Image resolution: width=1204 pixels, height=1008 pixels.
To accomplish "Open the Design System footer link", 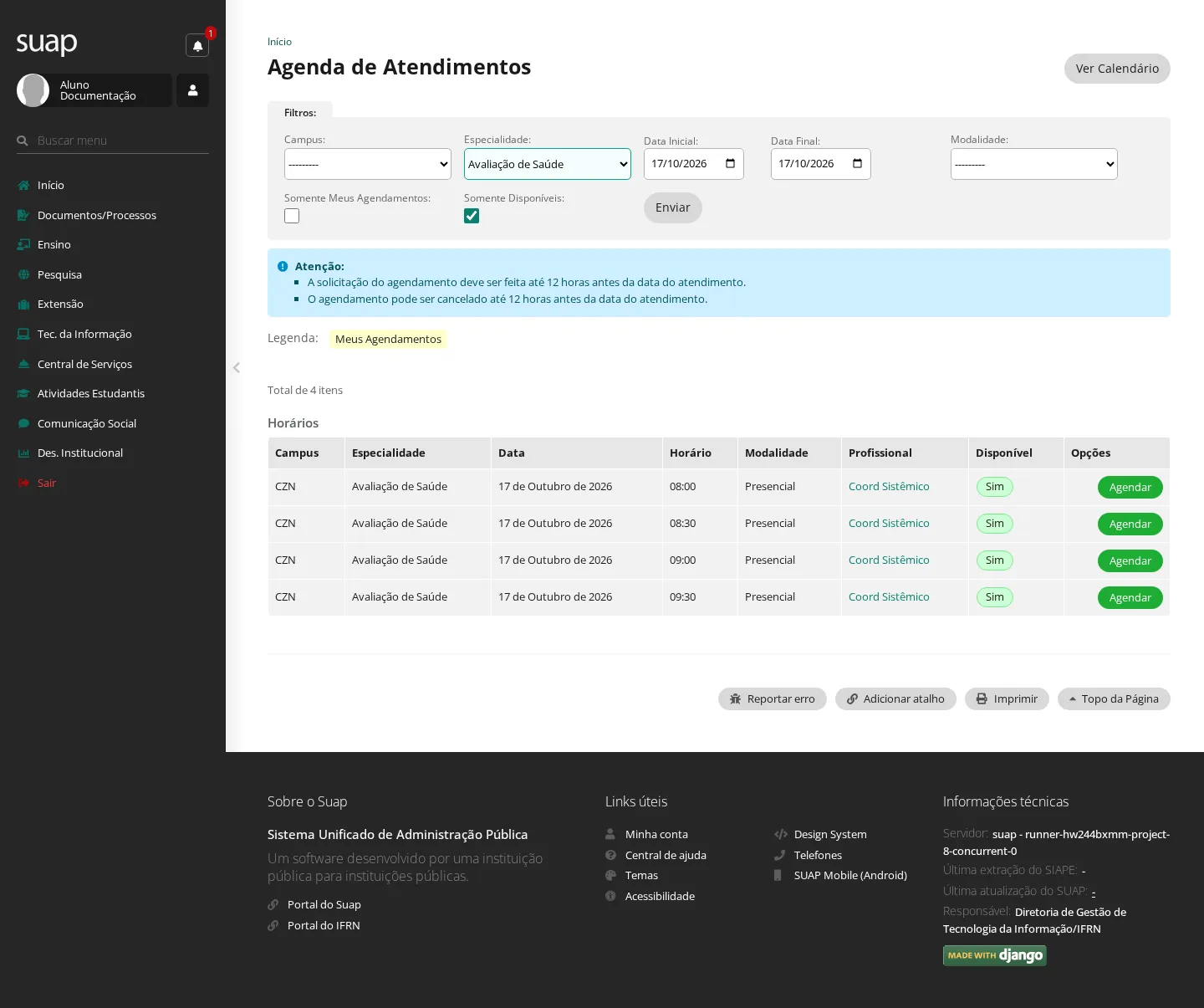I will pos(830,834).
